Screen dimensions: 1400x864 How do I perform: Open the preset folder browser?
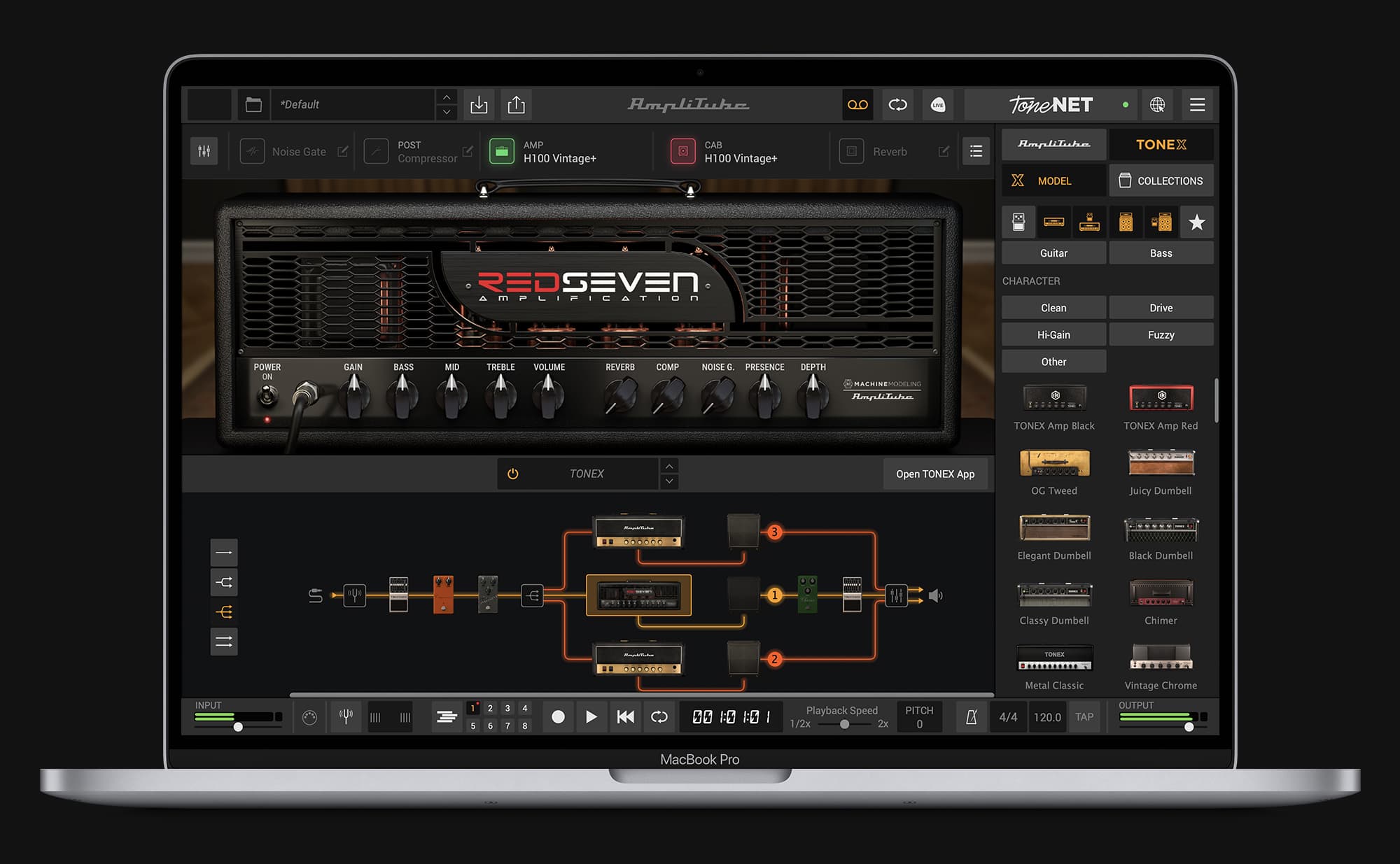coord(253,104)
